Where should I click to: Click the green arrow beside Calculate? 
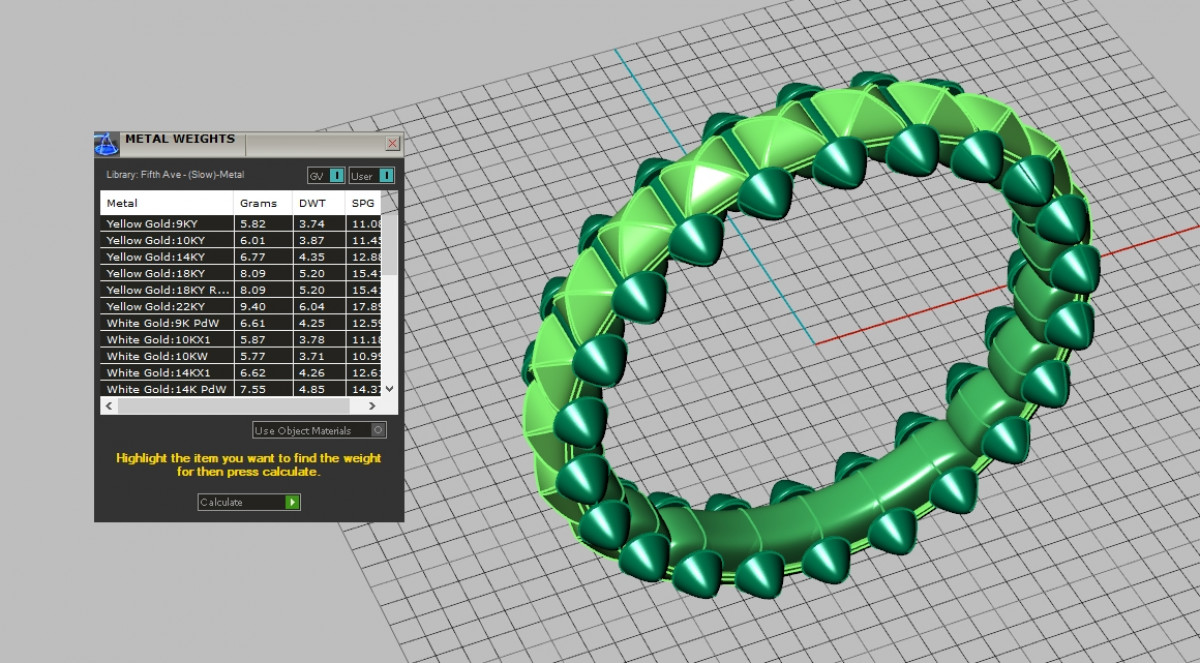[292, 502]
